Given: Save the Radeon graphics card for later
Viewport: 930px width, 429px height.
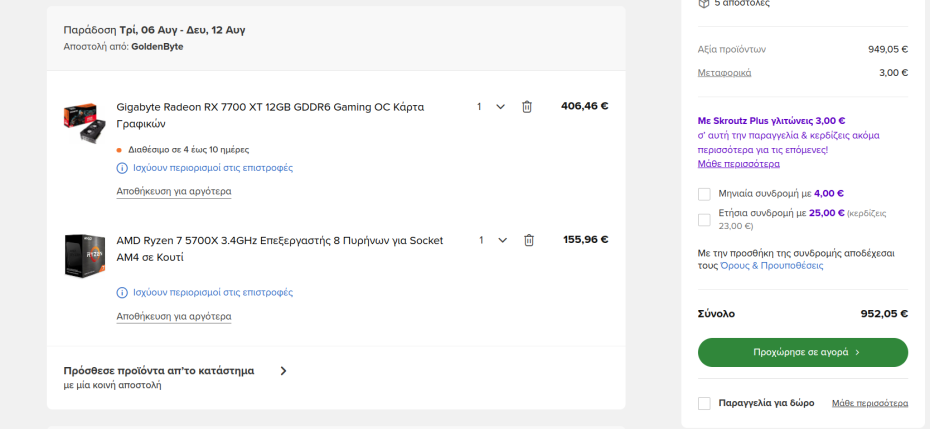Looking at the screenshot, I should tap(174, 191).
